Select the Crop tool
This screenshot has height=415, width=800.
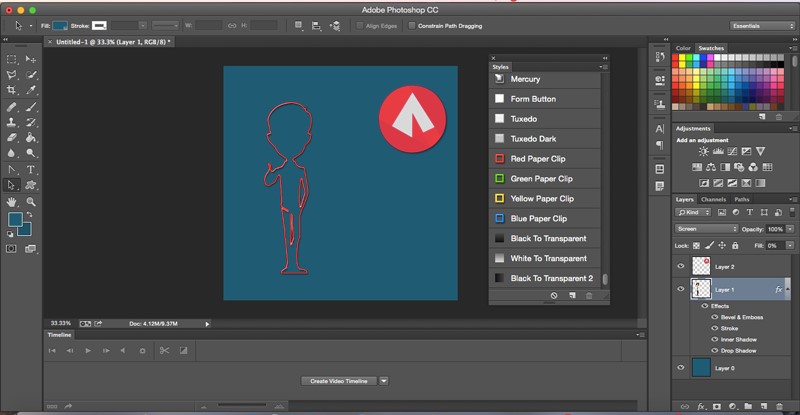click(x=11, y=90)
